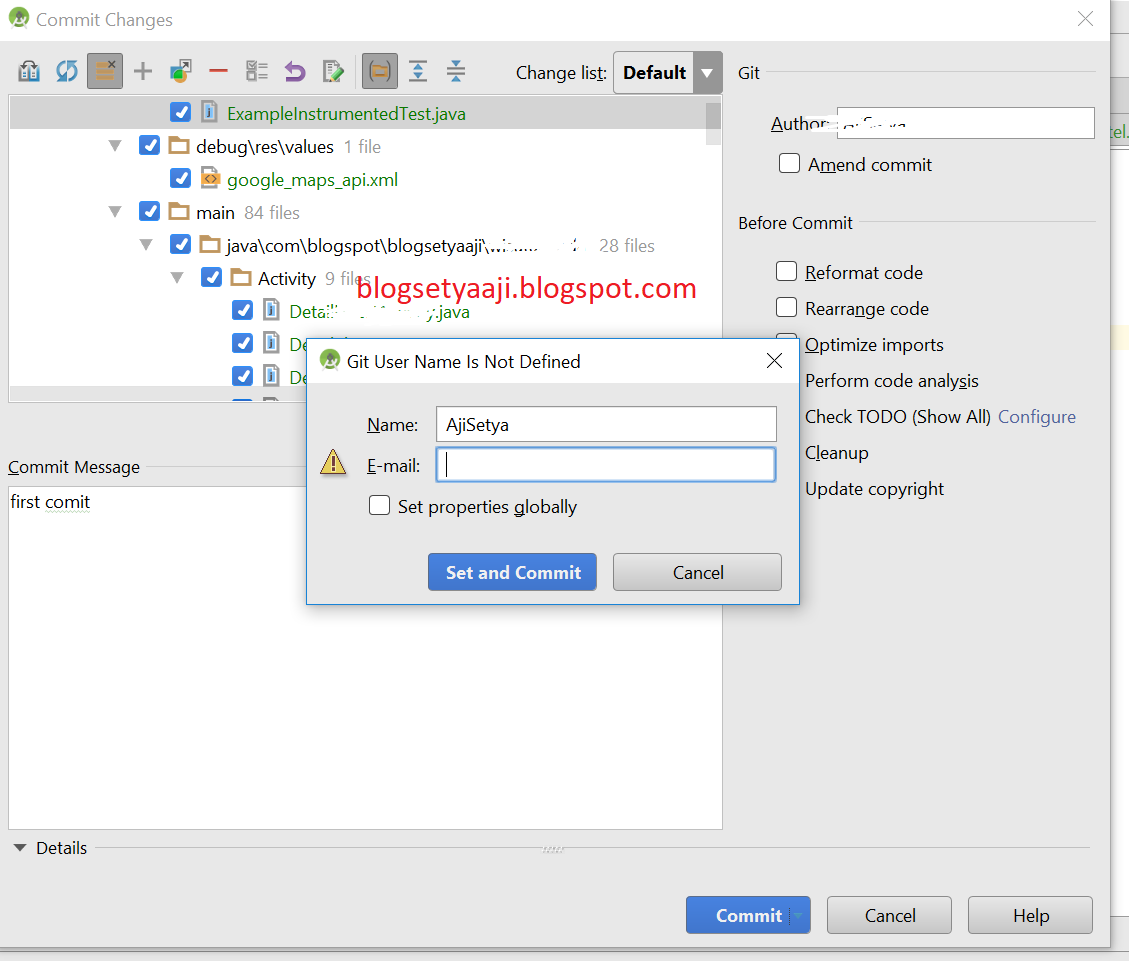Image resolution: width=1129 pixels, height=961 pixels.
Task: Open the Configure link next to Check TODO
Action: pos(1036,416)
